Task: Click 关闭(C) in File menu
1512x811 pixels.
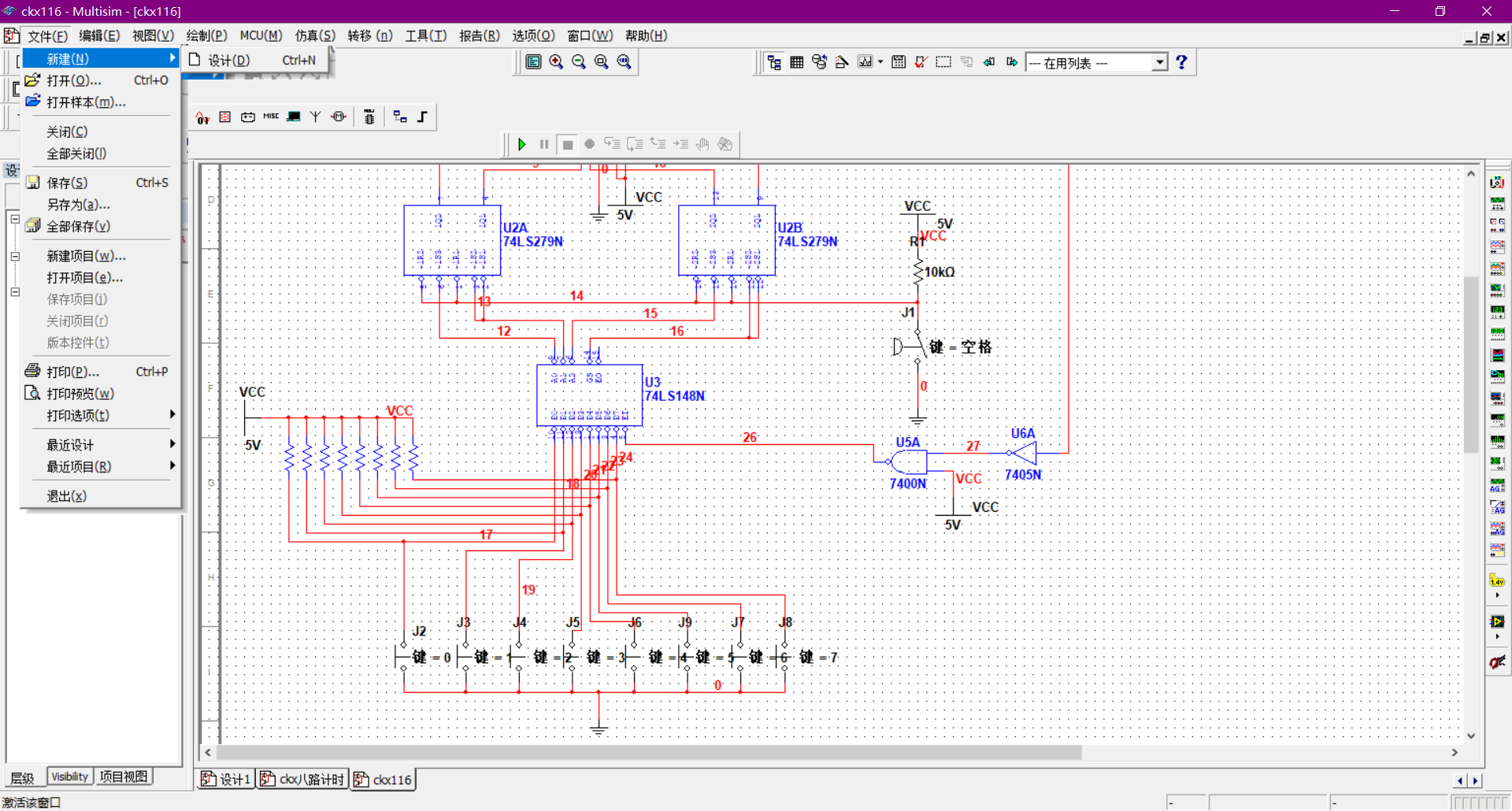Action: (x=101, y=131)
